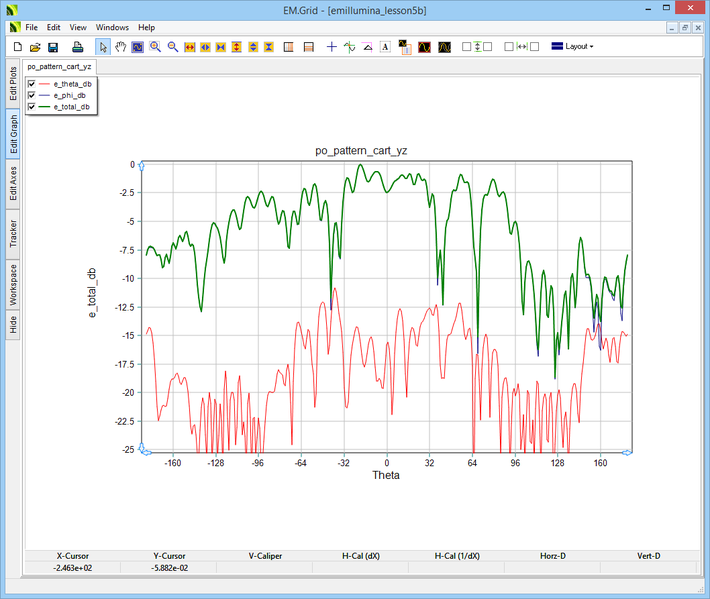Click the top-left blue axis range handle
This screenshot has width=710, height=599.
point(142,164)
